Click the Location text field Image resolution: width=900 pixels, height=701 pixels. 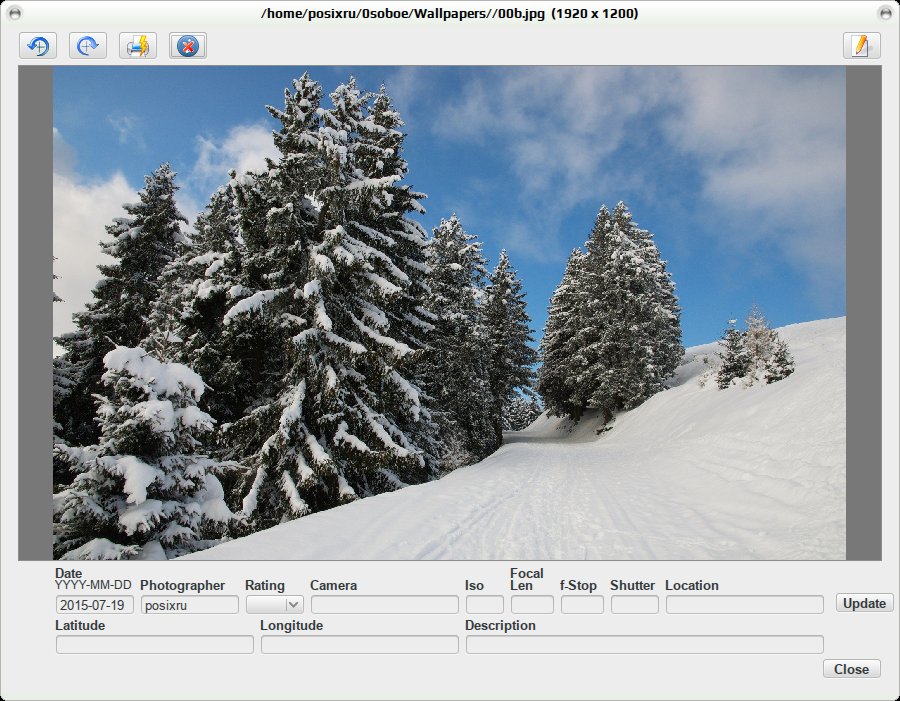(745, 605)
